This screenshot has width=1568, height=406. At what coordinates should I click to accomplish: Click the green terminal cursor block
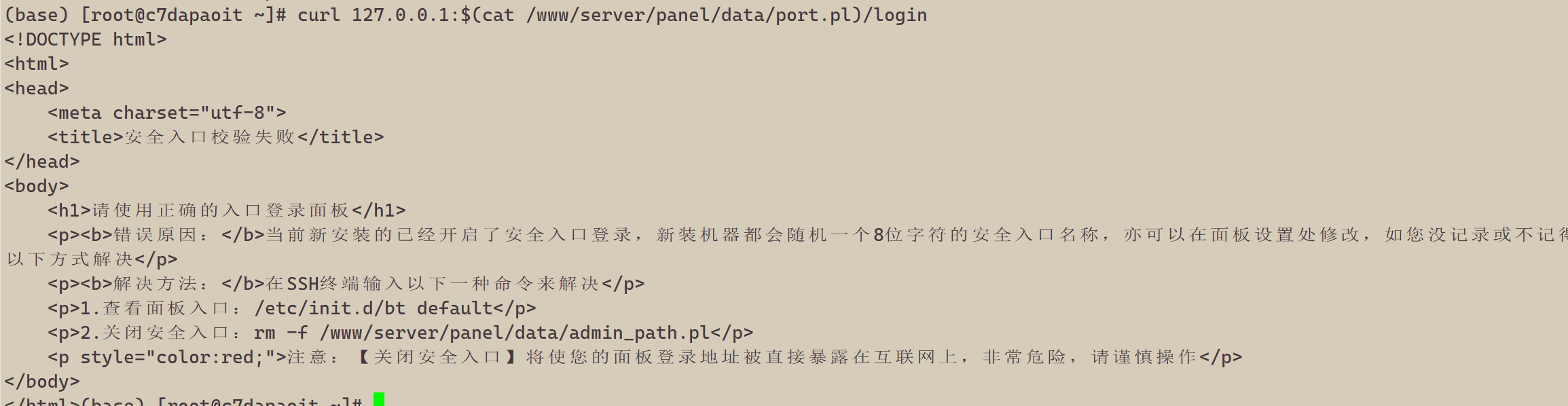point(379,399)
